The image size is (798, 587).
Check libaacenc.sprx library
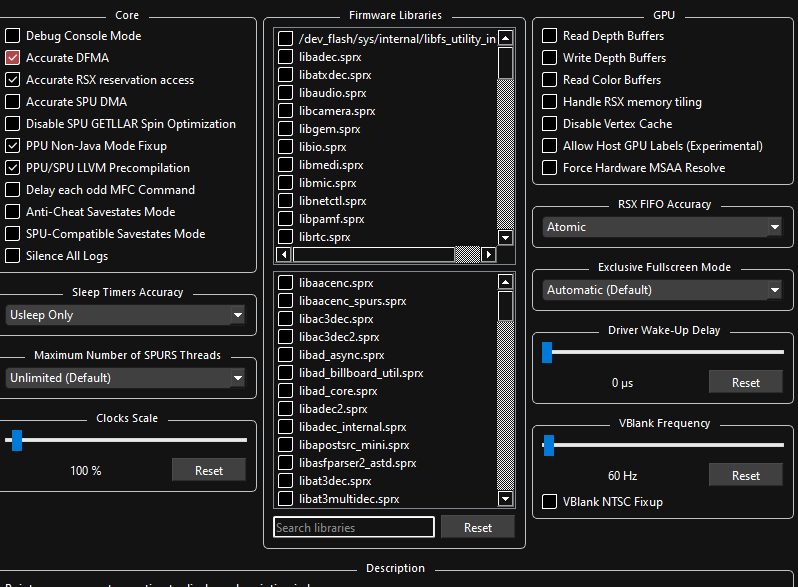click(x=286, y=283)
